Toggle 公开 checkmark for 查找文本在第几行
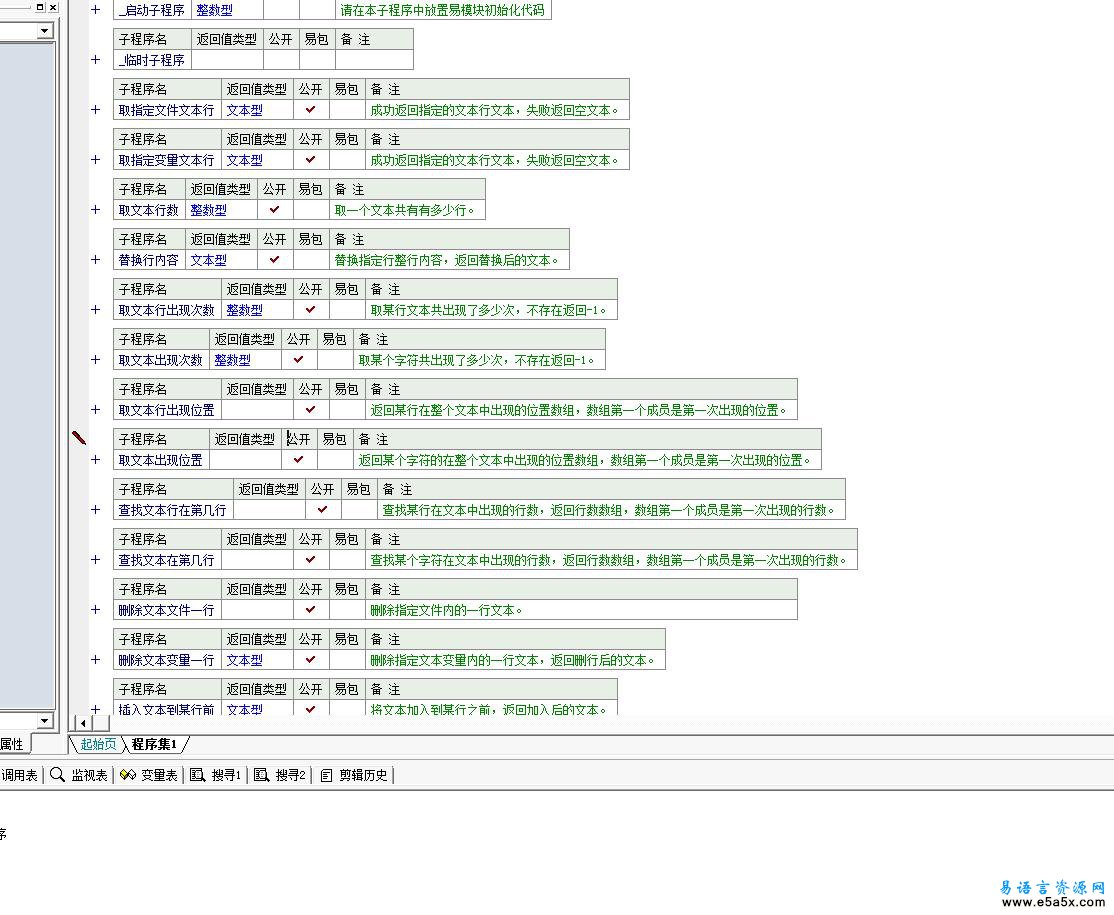Screen dimensions: 1114x915 310,560
